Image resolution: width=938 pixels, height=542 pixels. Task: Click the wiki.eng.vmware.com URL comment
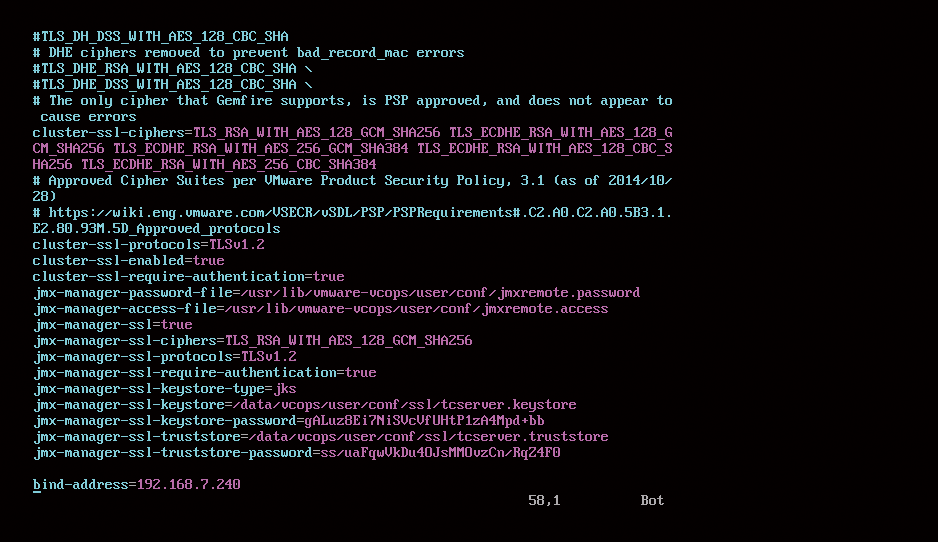pyautogui.click(x=352, y=220)
